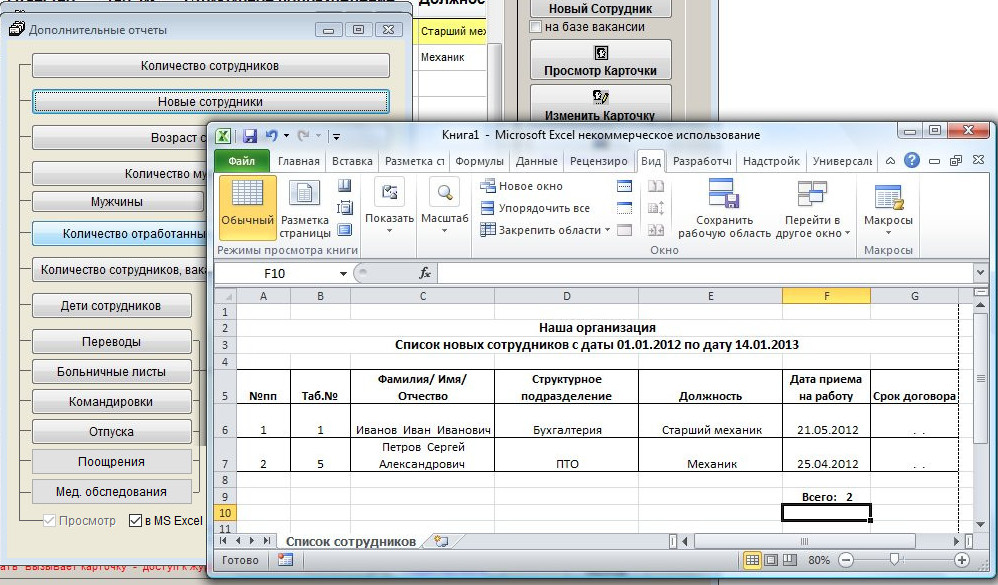The image size is (998, 585).
Task: Click the Просмотр Карточки icon button
Action: (601, 60)
